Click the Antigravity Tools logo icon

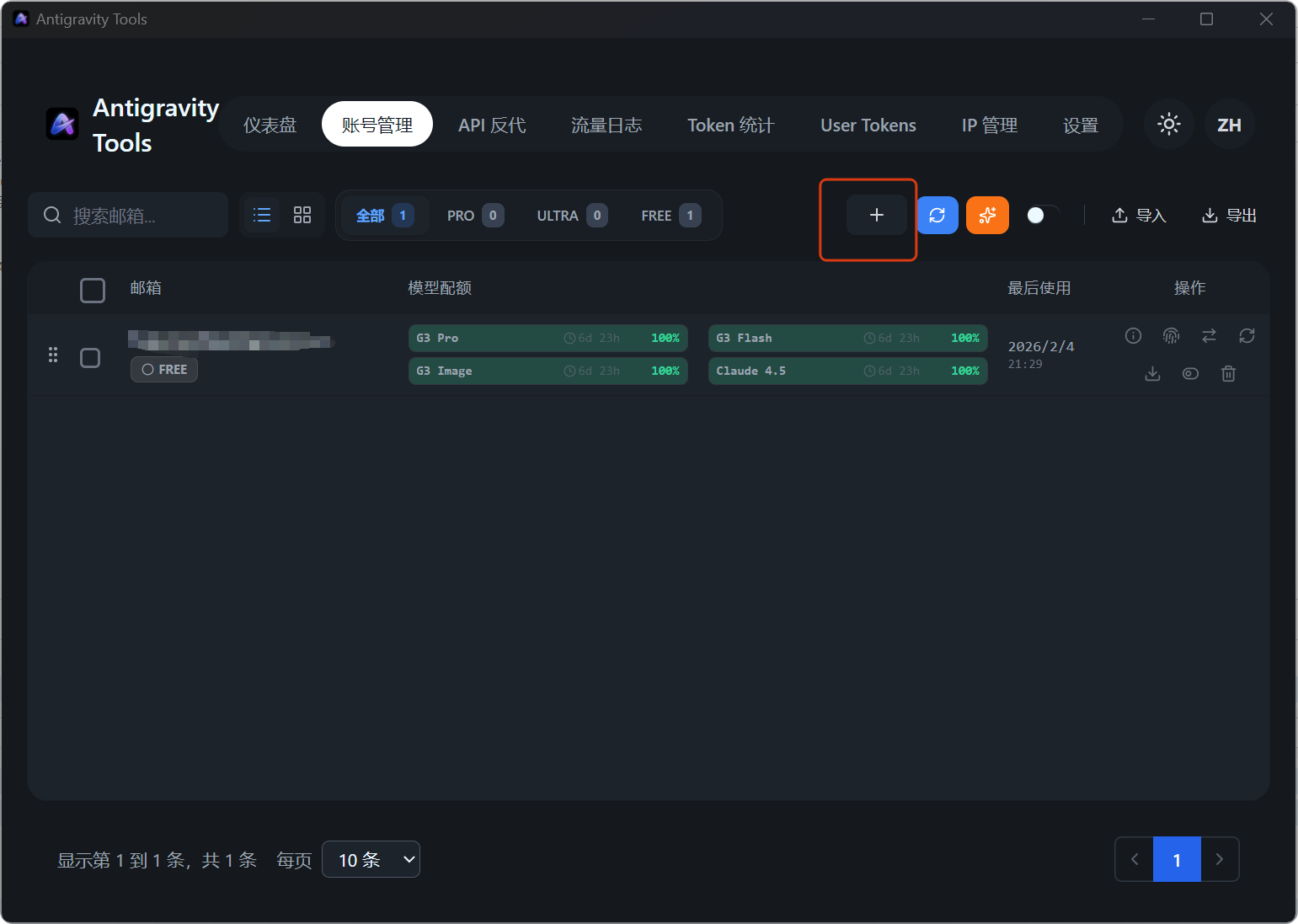(x=62, y=125)
